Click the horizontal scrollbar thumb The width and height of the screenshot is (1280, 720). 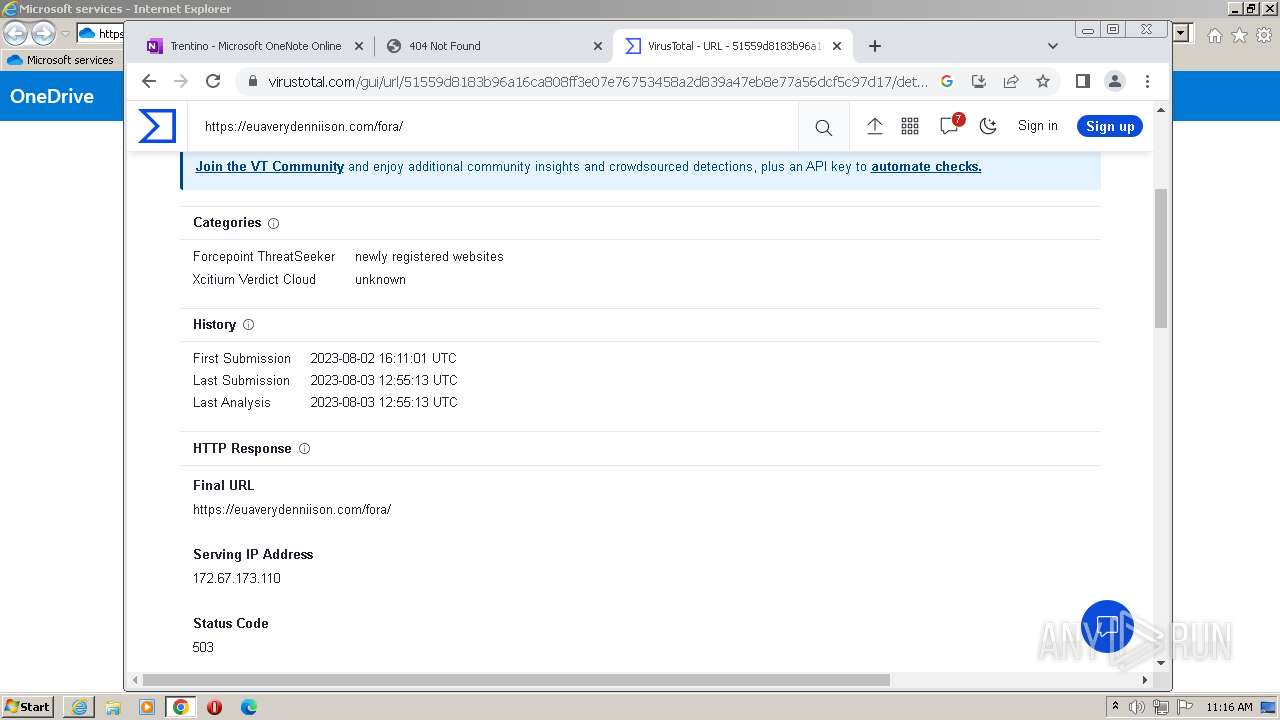pyautogui.click(x=516, y=680)
